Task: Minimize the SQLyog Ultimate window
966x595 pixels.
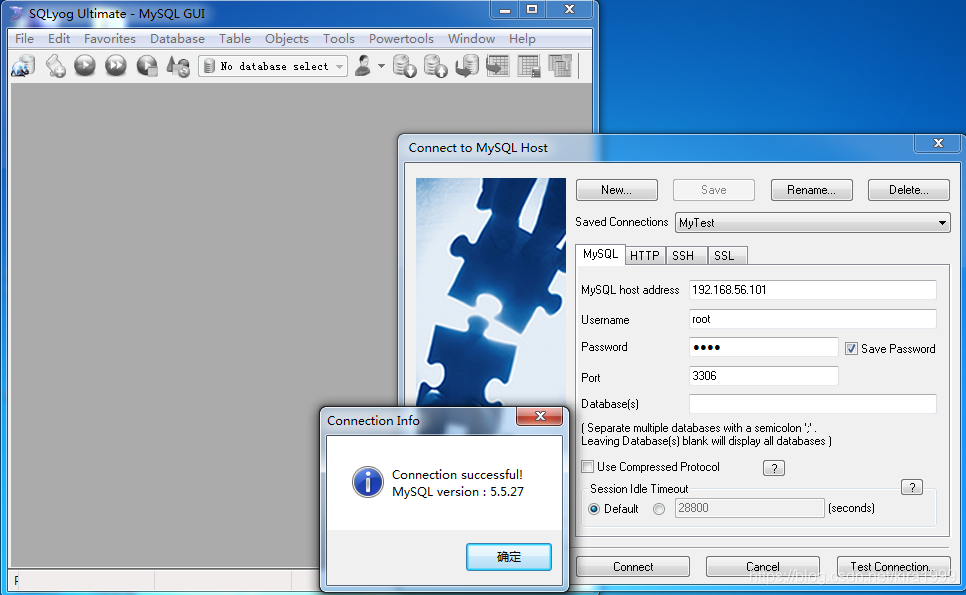Action: coord(505,10)
